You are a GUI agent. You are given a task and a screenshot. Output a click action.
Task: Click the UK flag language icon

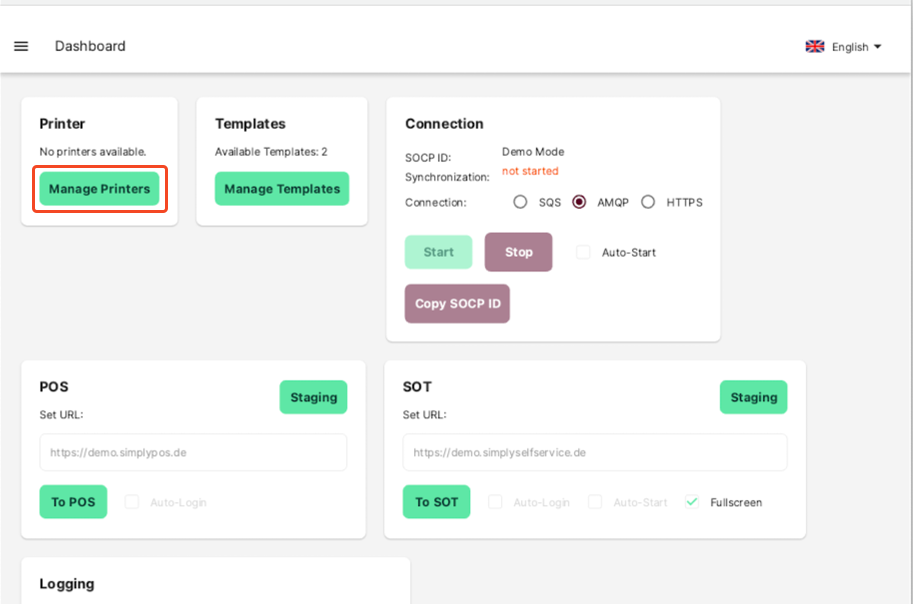pyautogui.click(x=815, y=46)
